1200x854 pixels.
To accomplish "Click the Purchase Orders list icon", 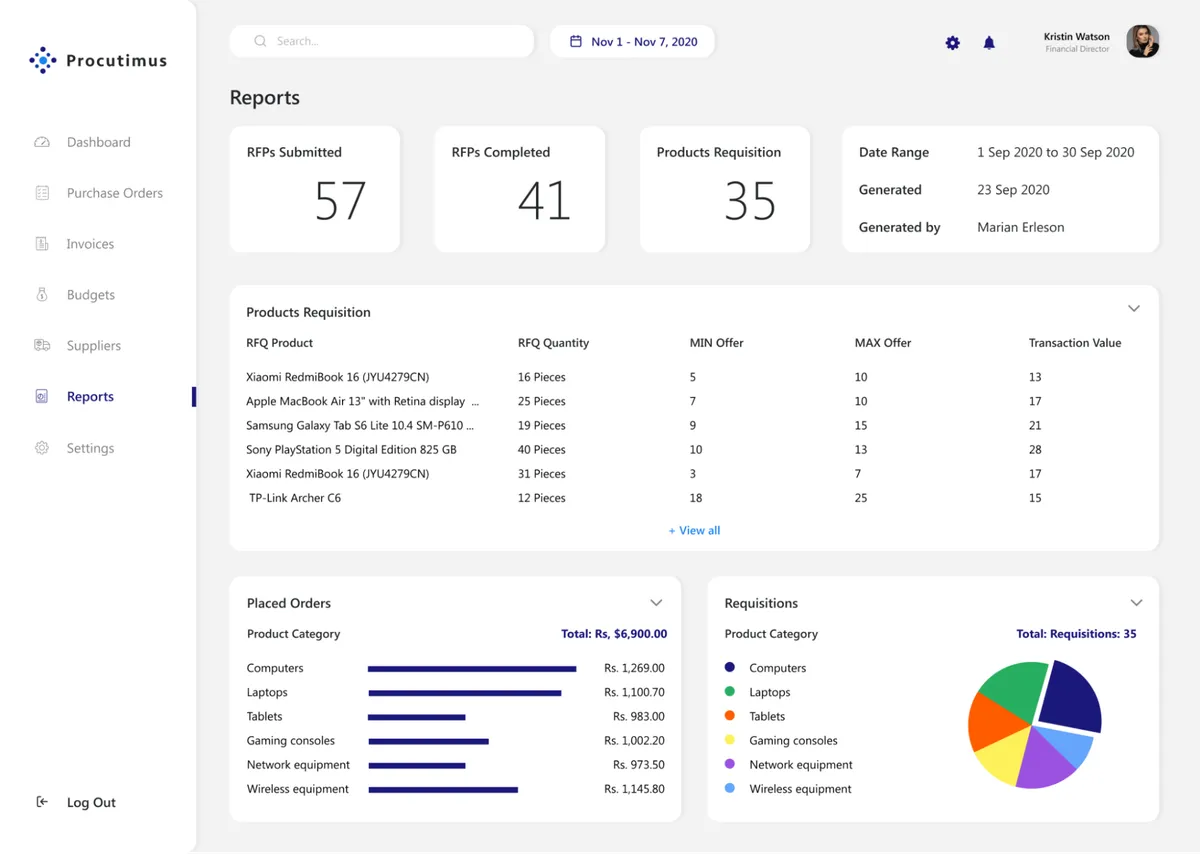I will [42, 193].
